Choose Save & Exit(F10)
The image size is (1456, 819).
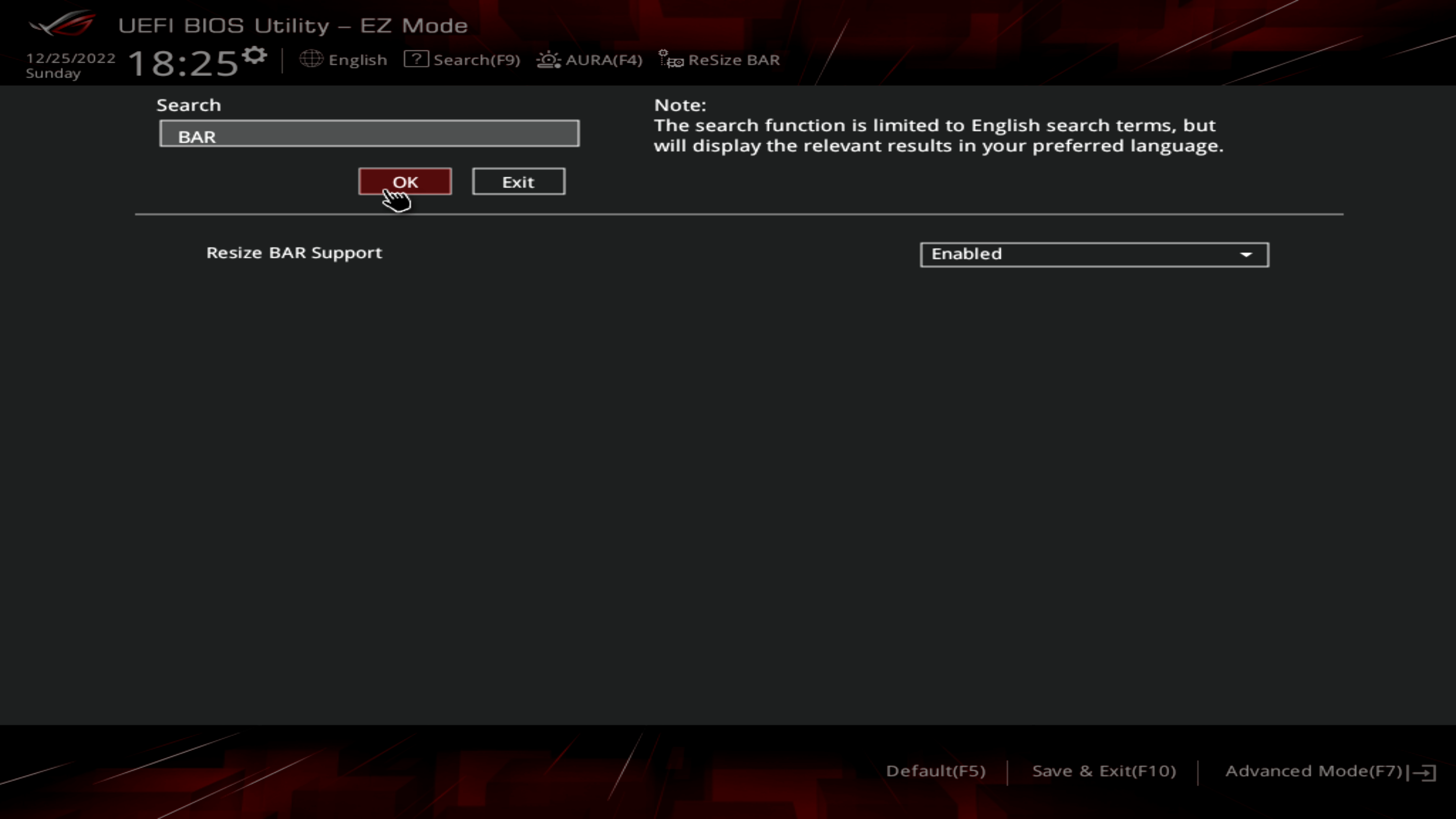1103,771
